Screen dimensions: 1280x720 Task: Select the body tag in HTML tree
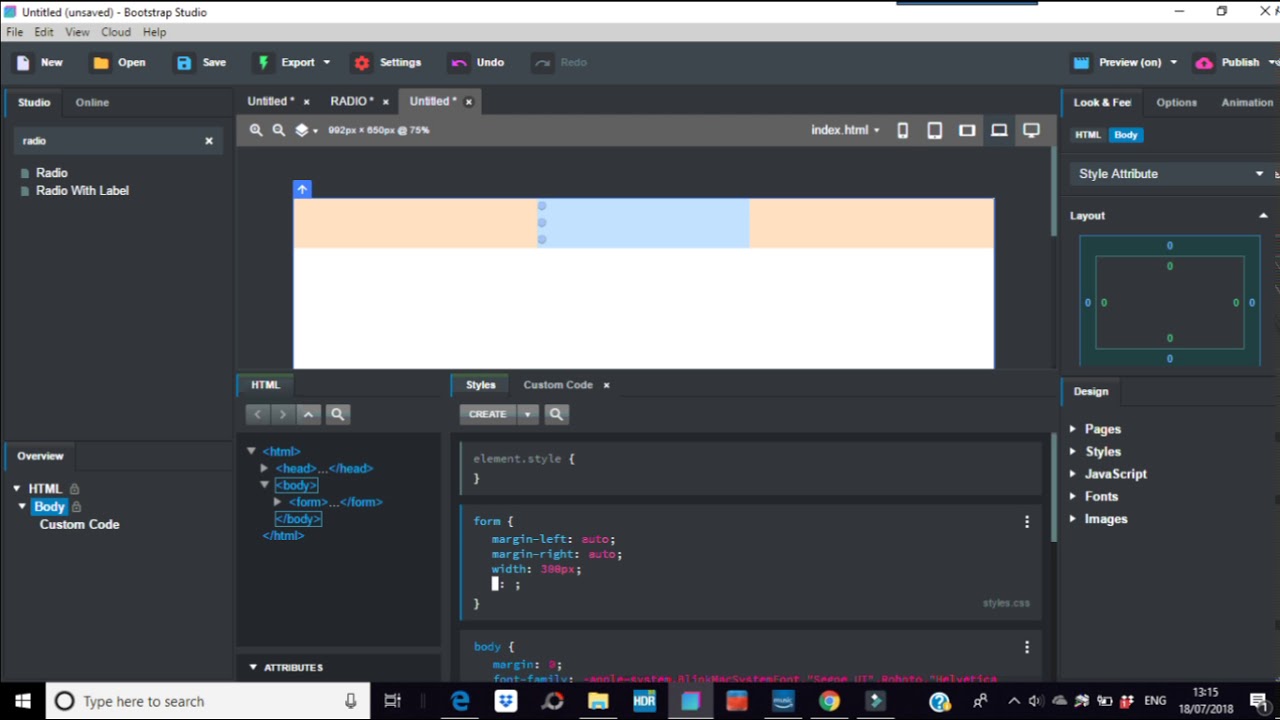point(296,485)
